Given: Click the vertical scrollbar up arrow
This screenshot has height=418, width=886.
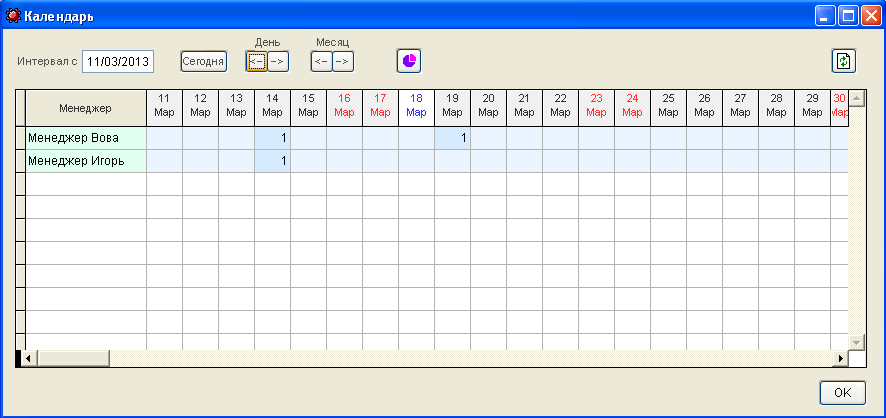Looking at the screenshot, I should [857, 98].
